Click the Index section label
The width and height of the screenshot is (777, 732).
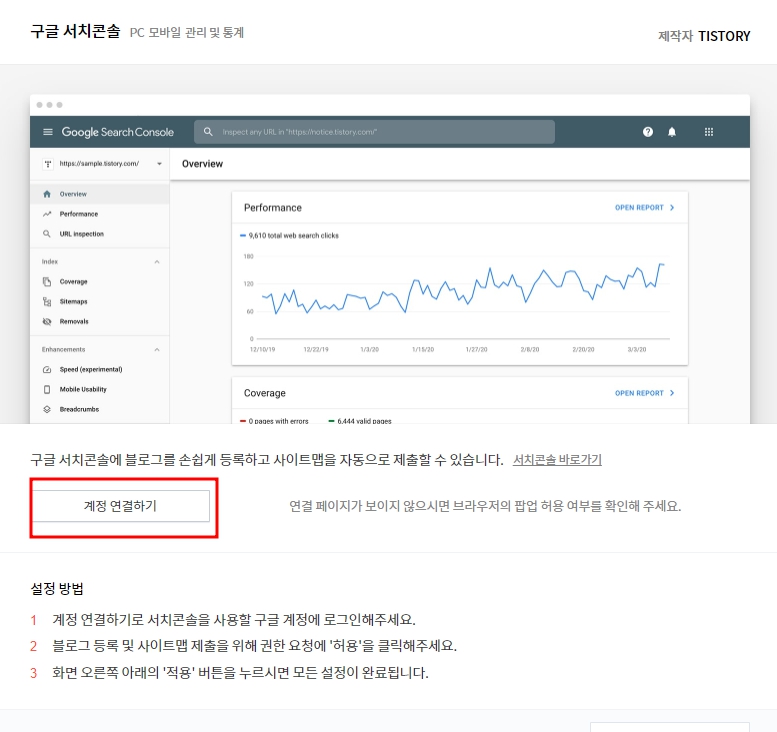pos(50,262)
